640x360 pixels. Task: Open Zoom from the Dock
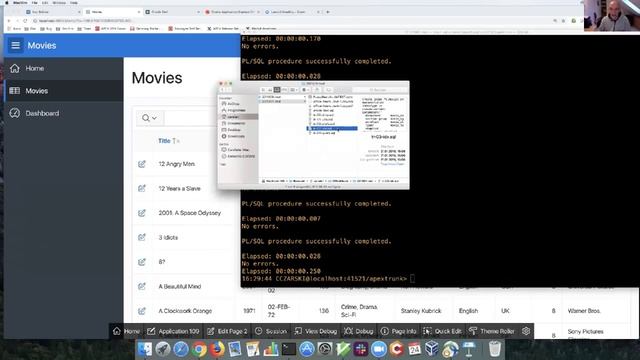coord(379,349)
